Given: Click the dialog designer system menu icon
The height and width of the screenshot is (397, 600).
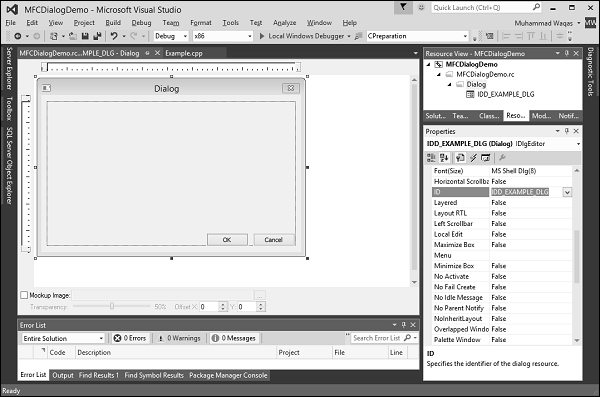Looking at the screenshot, I should tap(46, 88).
